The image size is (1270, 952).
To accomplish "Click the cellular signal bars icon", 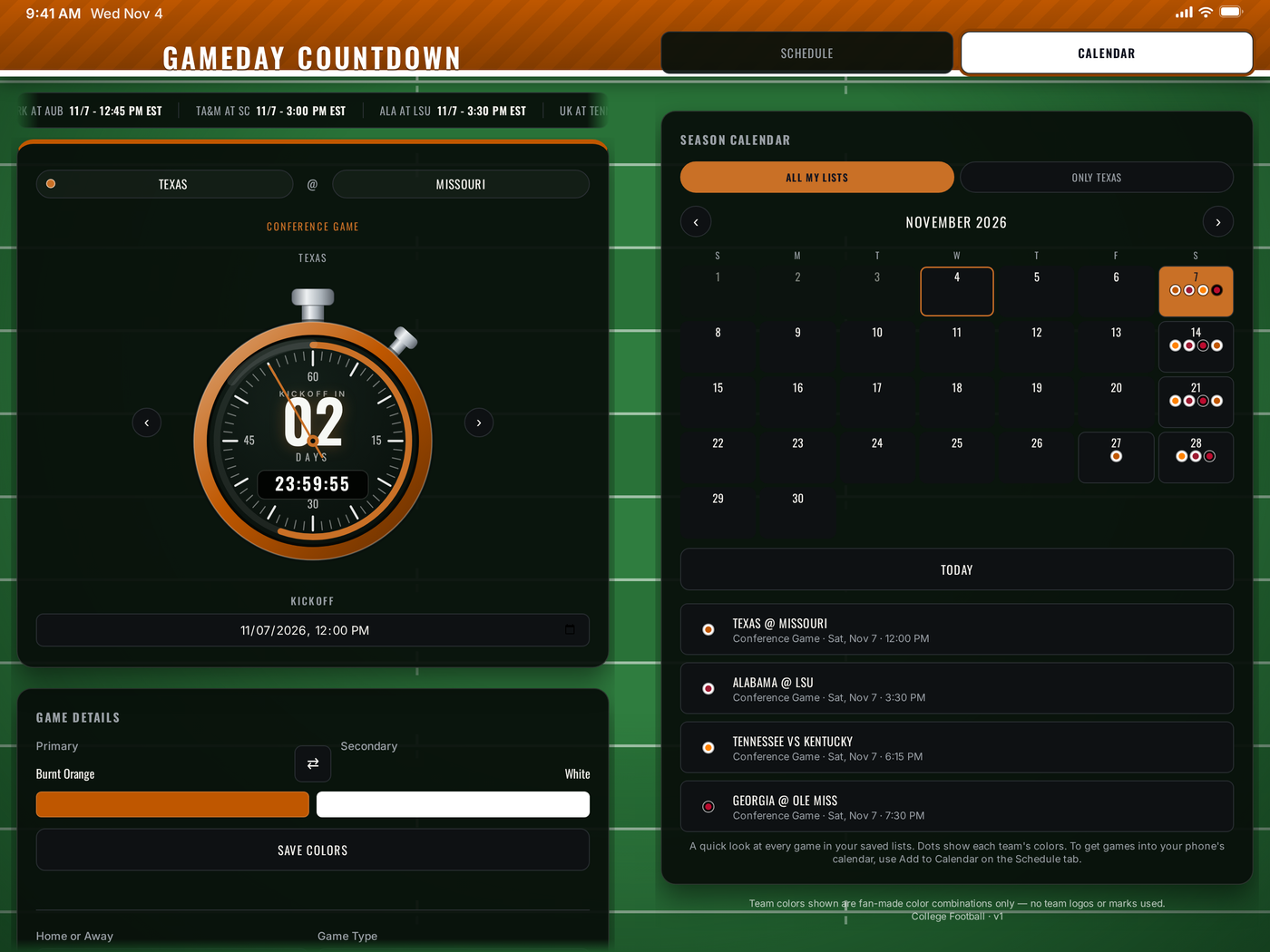I will tap(1184, 13).
